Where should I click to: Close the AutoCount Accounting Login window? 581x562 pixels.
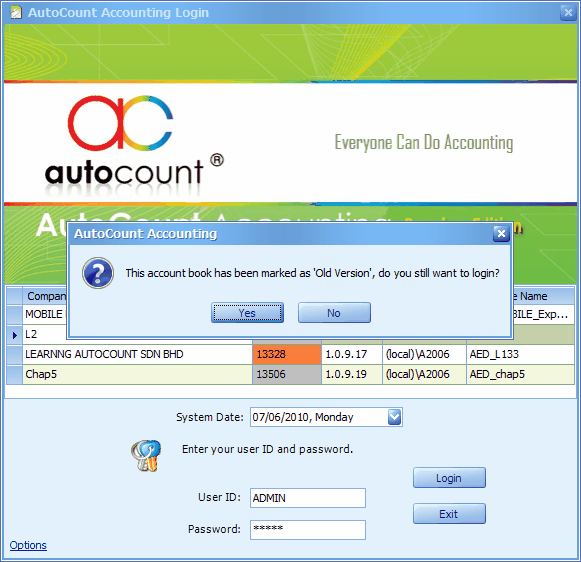[568, 13]
